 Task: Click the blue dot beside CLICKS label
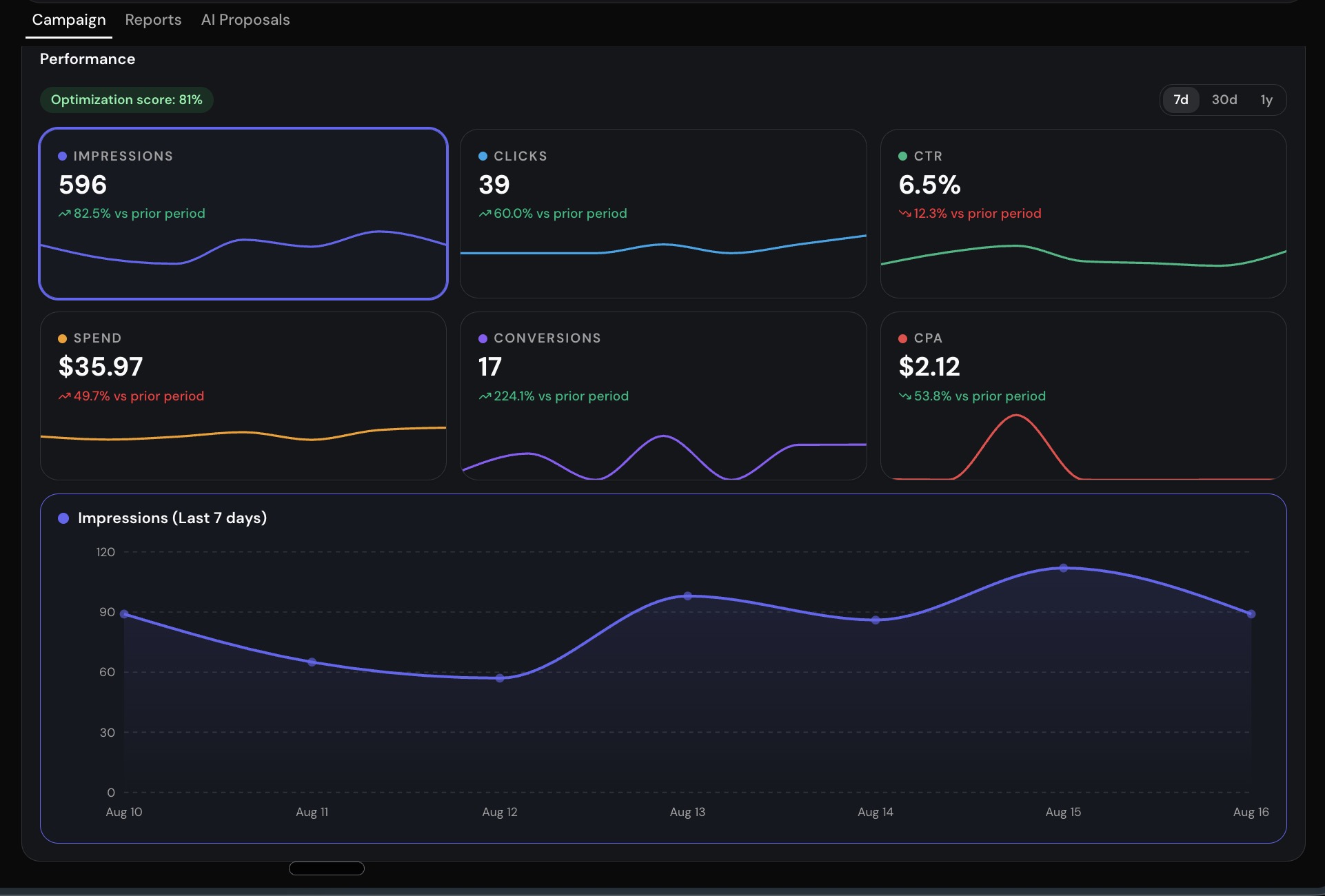click(x=483, y=156)
